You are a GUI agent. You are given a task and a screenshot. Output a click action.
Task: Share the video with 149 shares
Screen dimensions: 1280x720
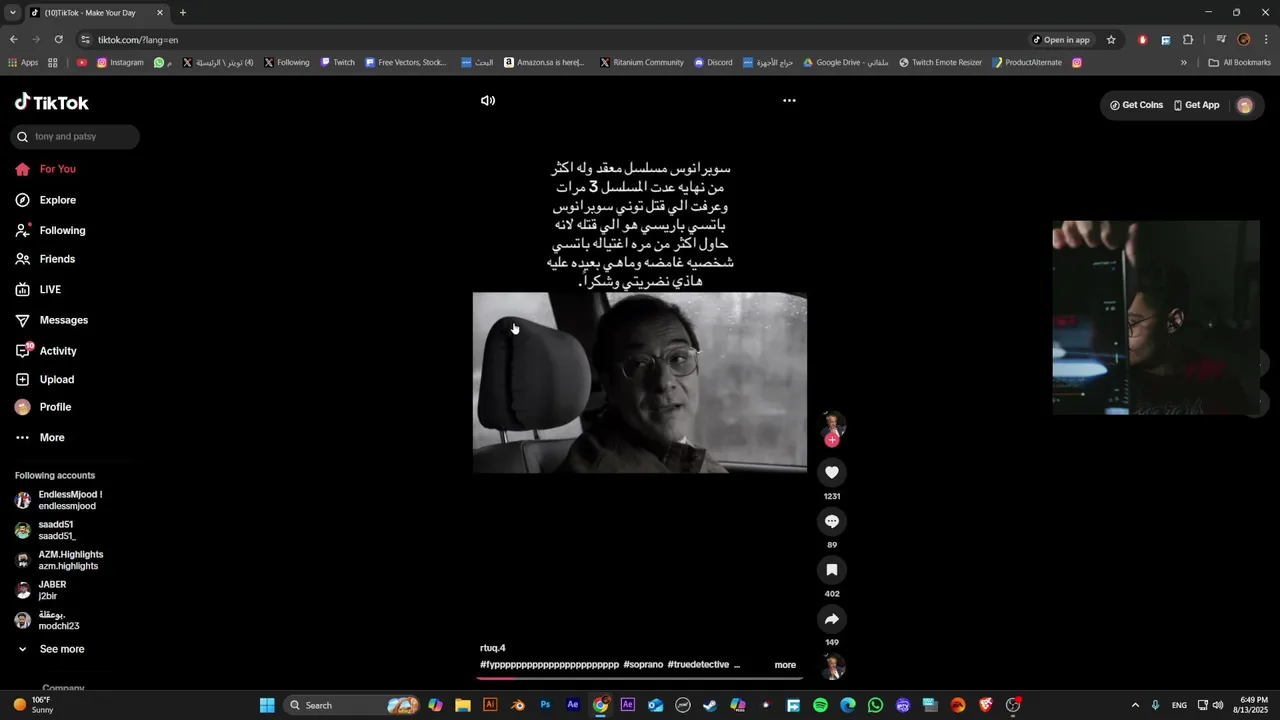click(832, 619)
